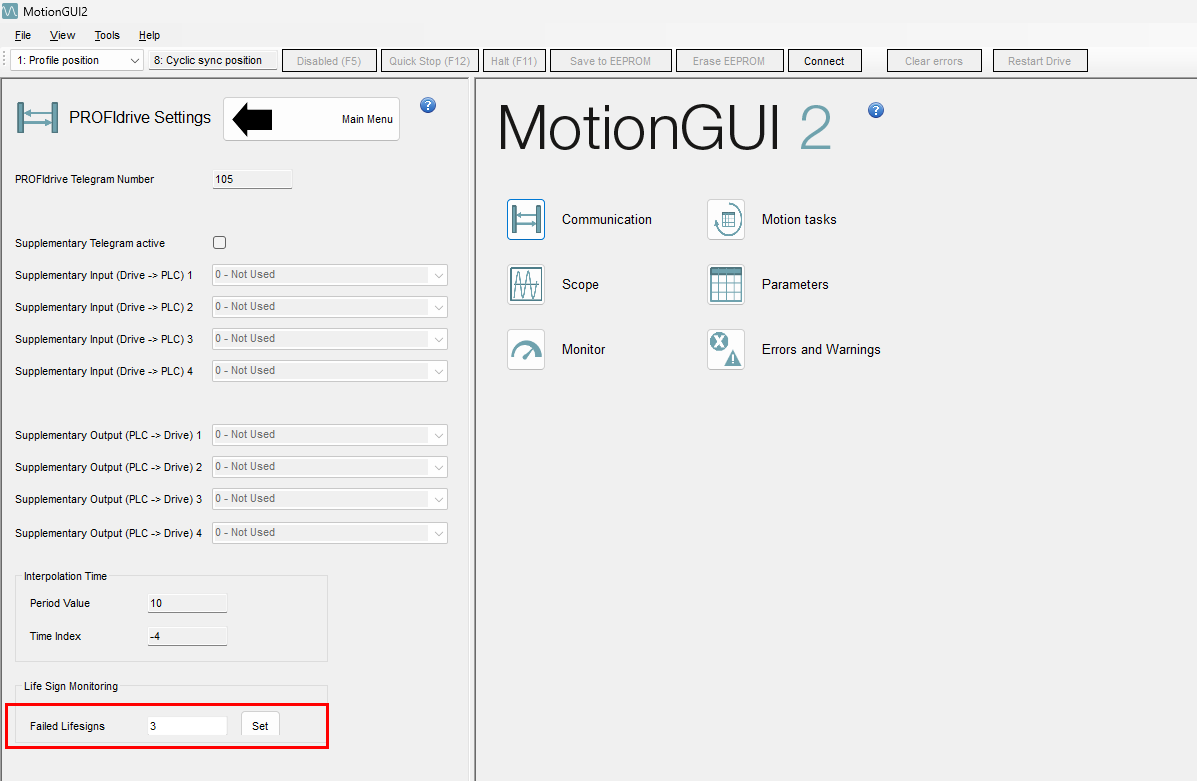Click the Interpolation Time group label
Image resolution: width=1197 pixels, height=781 pixels.
click(65, 576)
